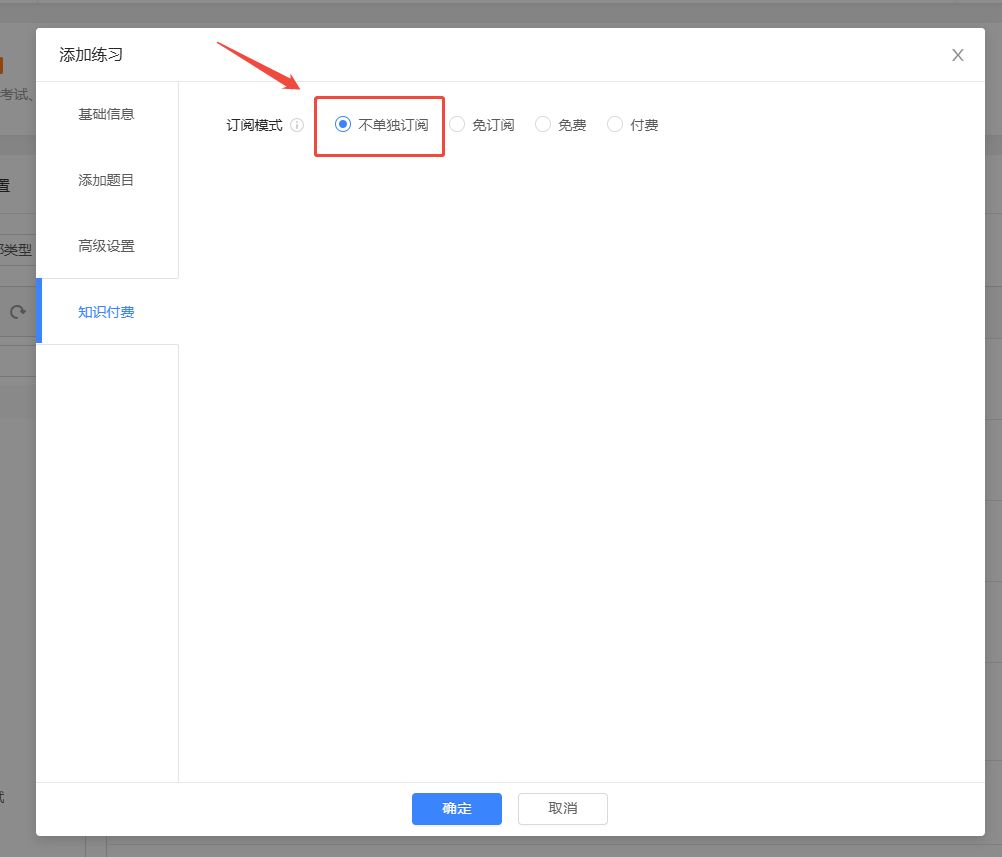Viewport: 1002px width, 857px height.
Task: Select the 免费 radio circle
Action: tap(543, 125)
